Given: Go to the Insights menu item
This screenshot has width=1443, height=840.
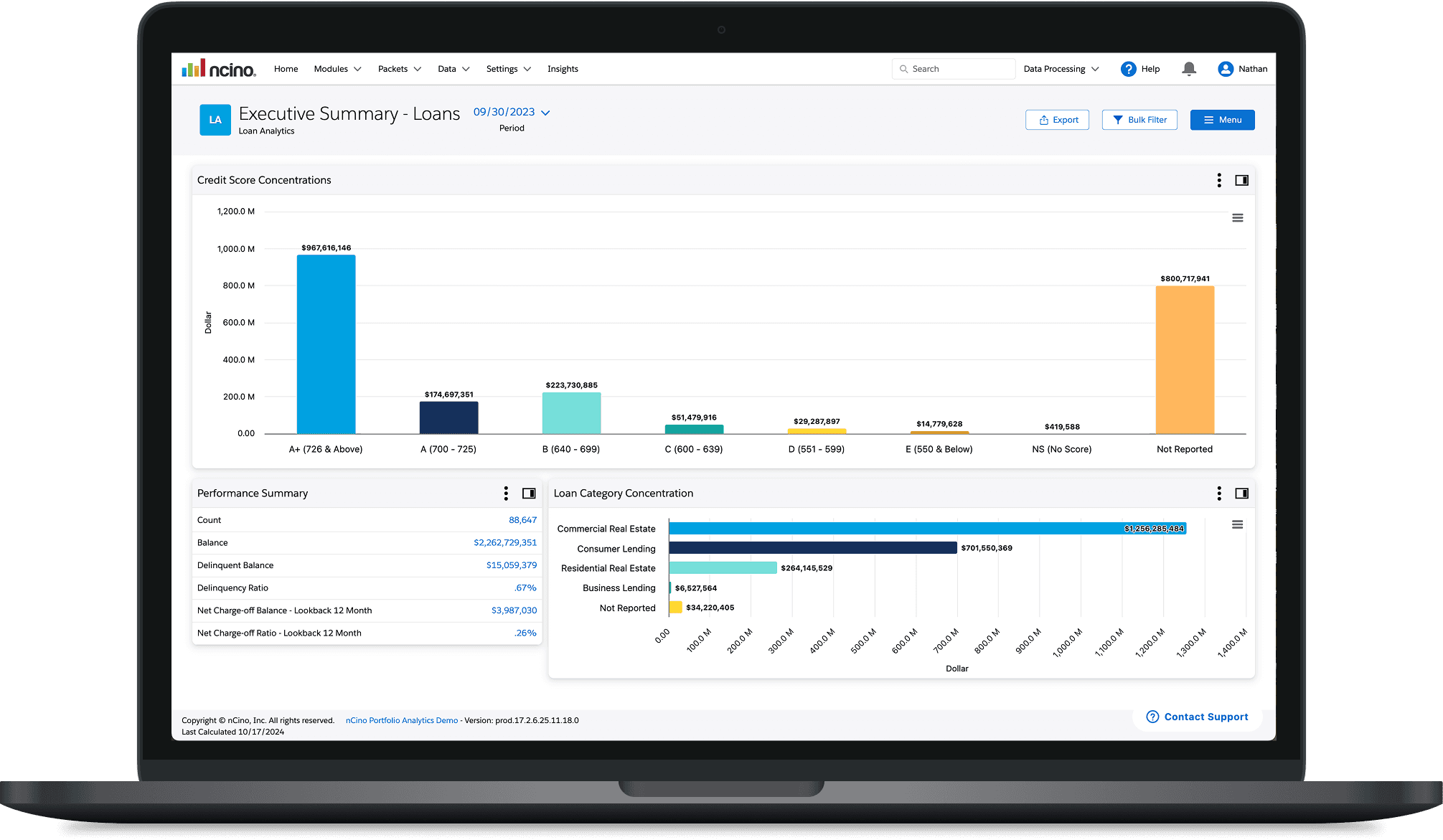Looking at the screenshot, I should coord(563,69).
